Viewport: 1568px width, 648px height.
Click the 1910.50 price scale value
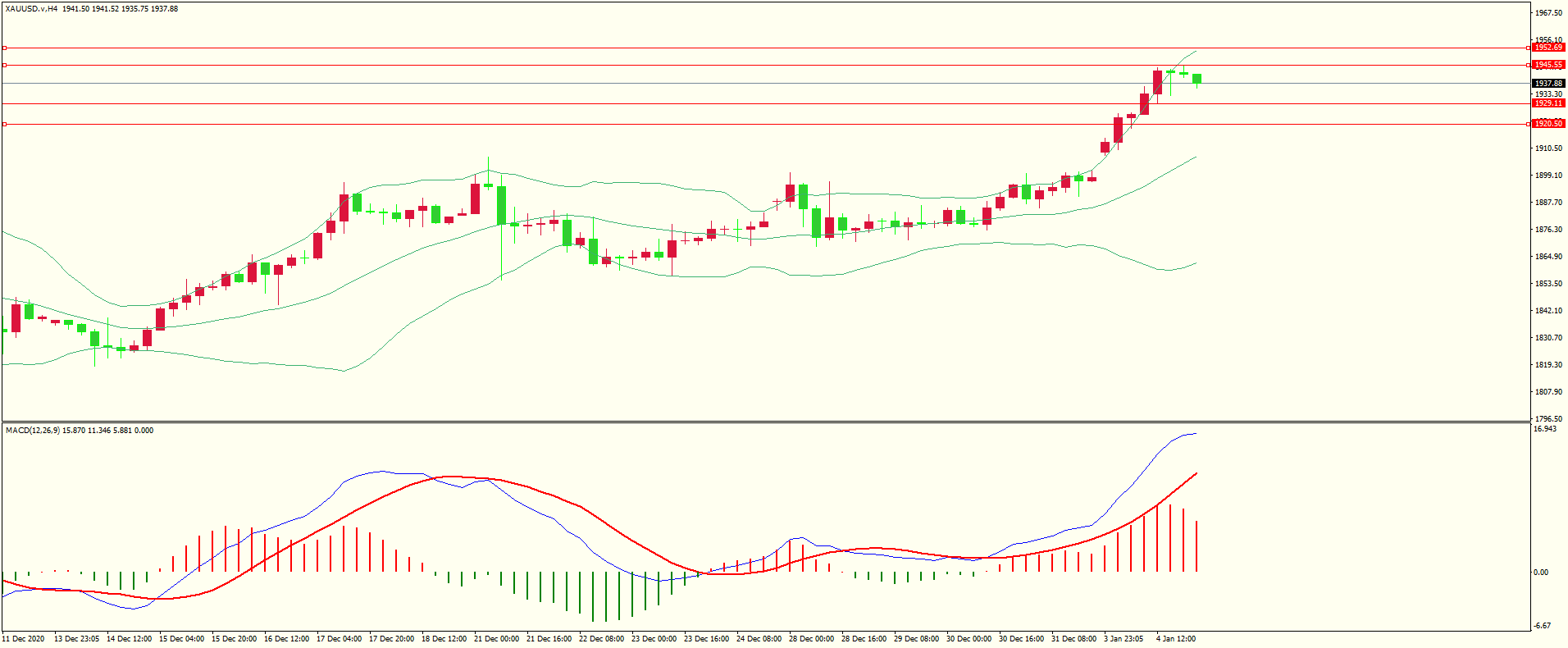coord(1548,148)
